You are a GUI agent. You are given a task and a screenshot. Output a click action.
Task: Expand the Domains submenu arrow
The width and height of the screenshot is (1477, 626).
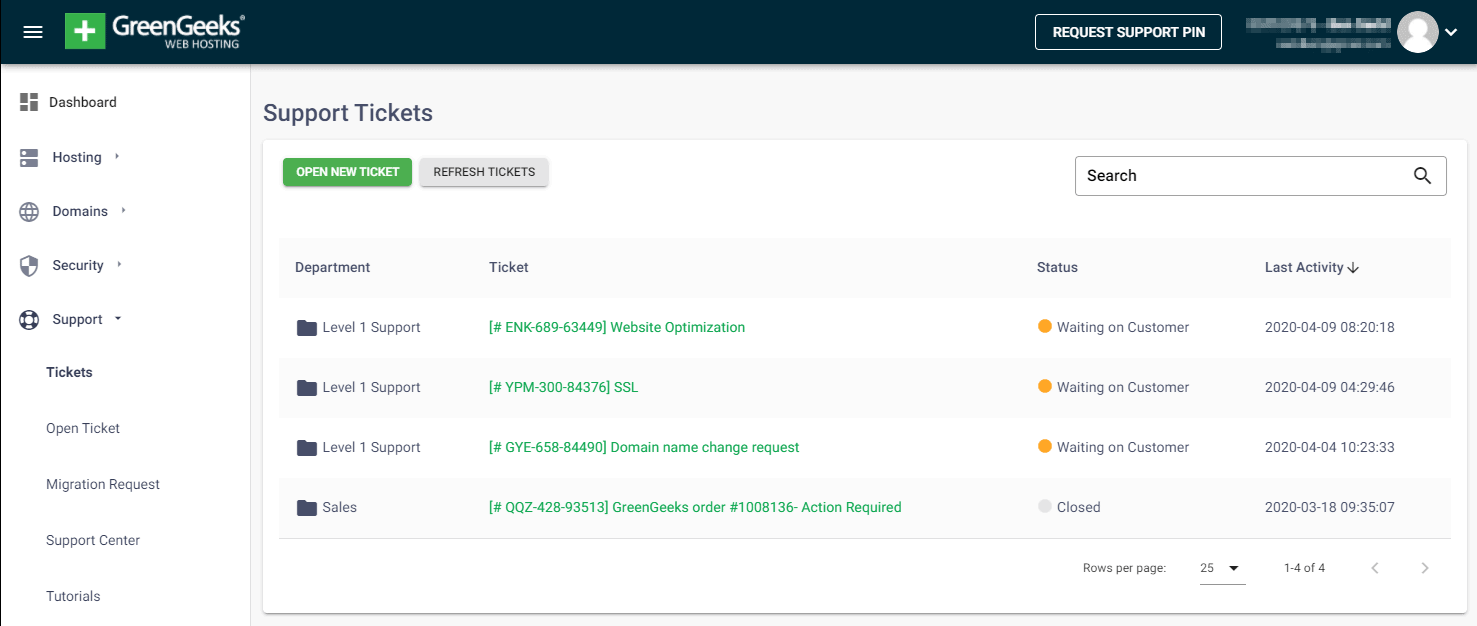(x=123, y=210)
